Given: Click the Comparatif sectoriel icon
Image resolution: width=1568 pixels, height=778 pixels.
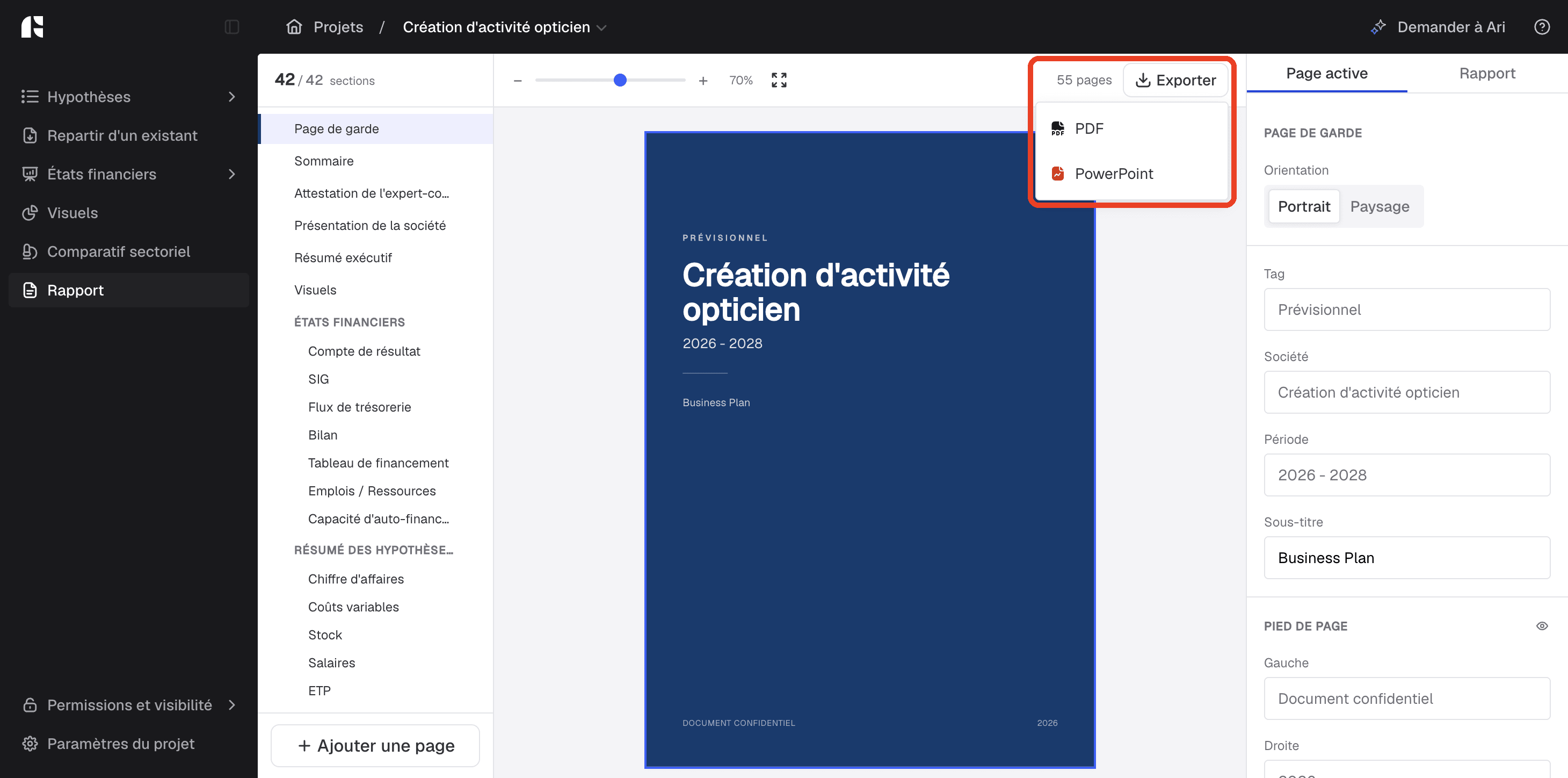Looking at the screenshot, I should [30, 251].
